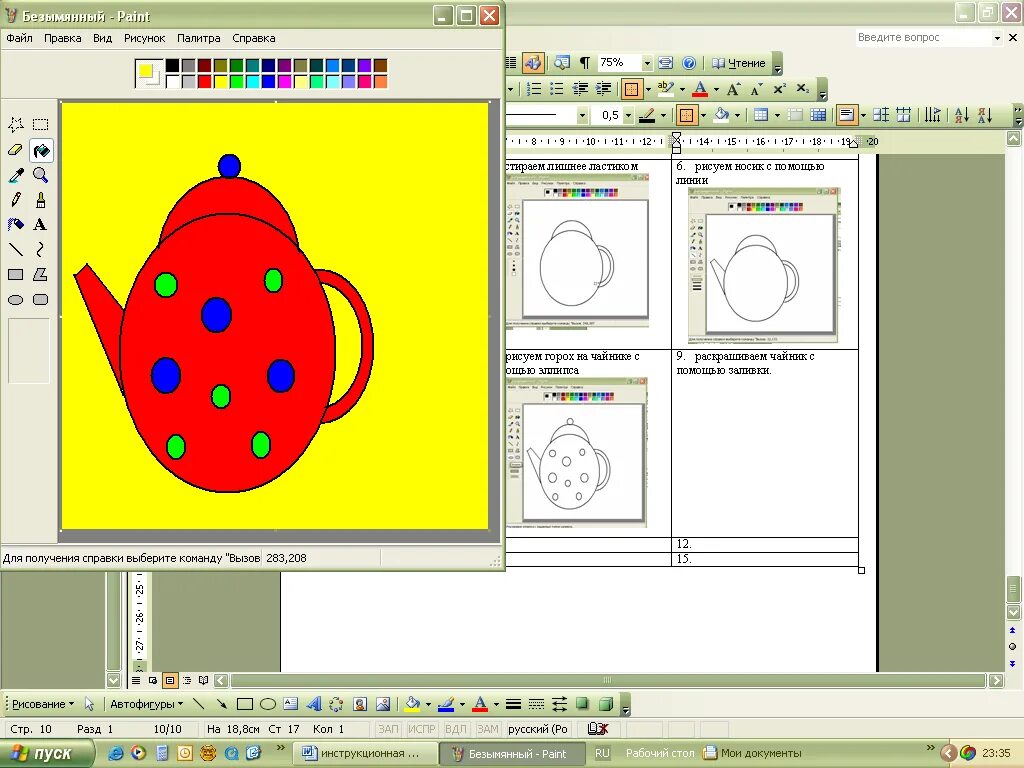Viewport: 1024px width, 768px height.
Task: Pick the Eraser tool in Paint
Action: [16, 150]
